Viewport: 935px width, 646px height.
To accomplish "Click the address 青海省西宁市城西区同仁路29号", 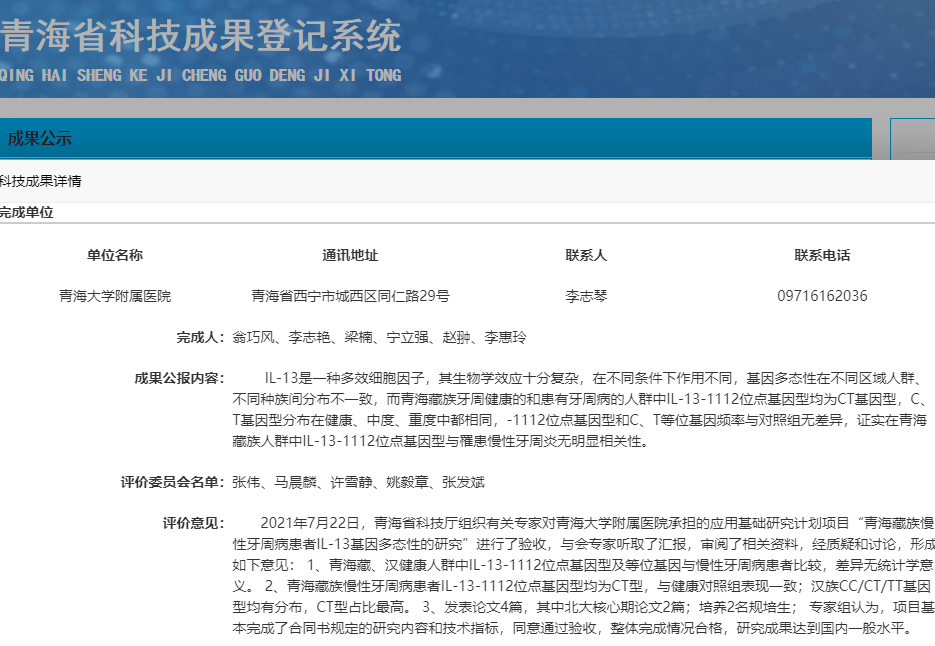I will (350, 296).
